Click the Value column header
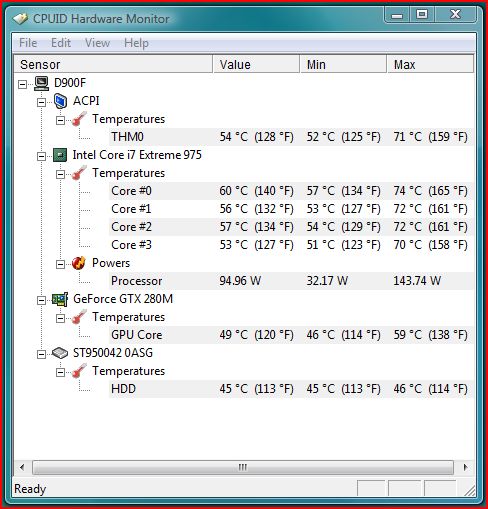This screenshot has width=488, height=509. click(x=256, y=64)
